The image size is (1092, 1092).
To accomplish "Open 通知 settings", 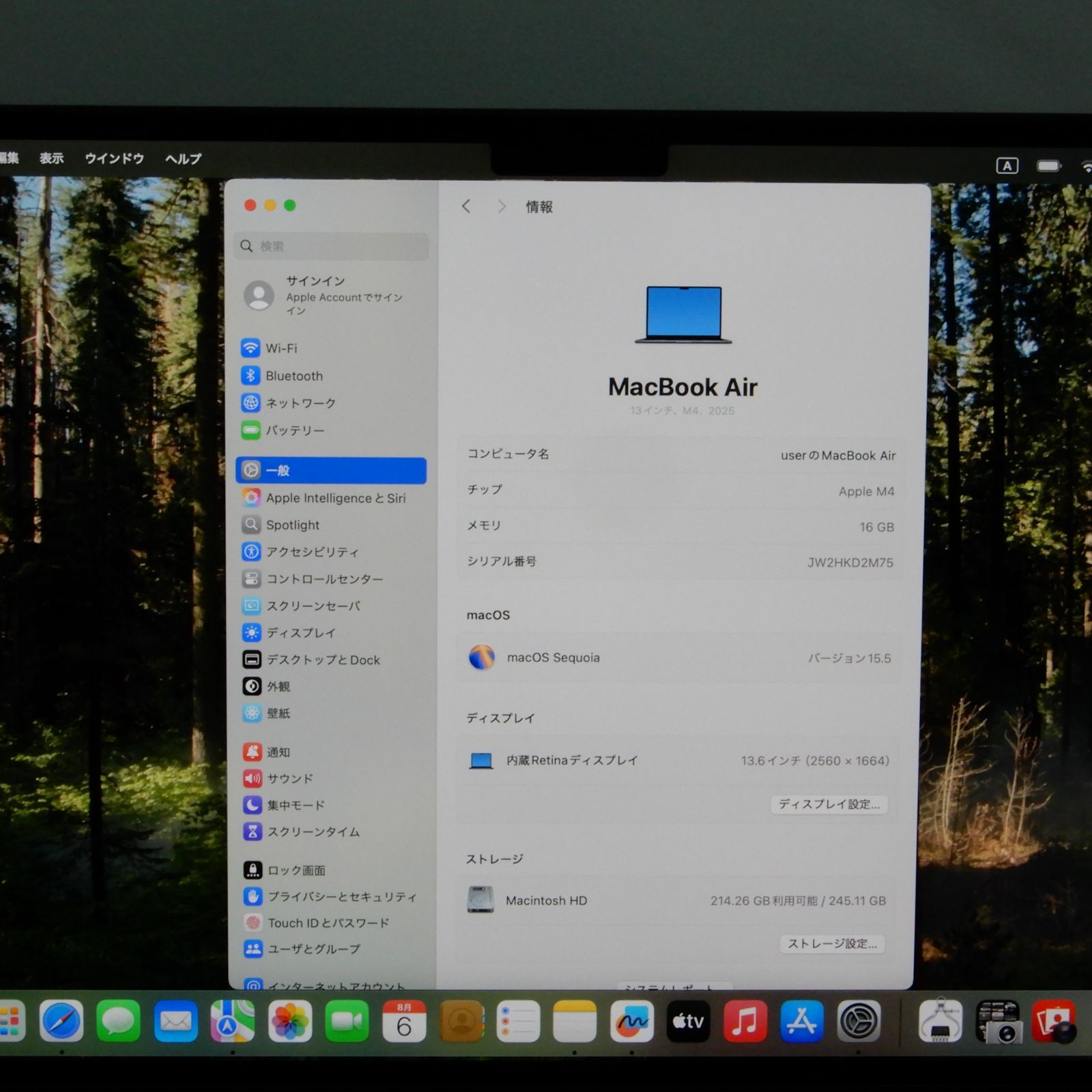I will (x=331, y=751).
